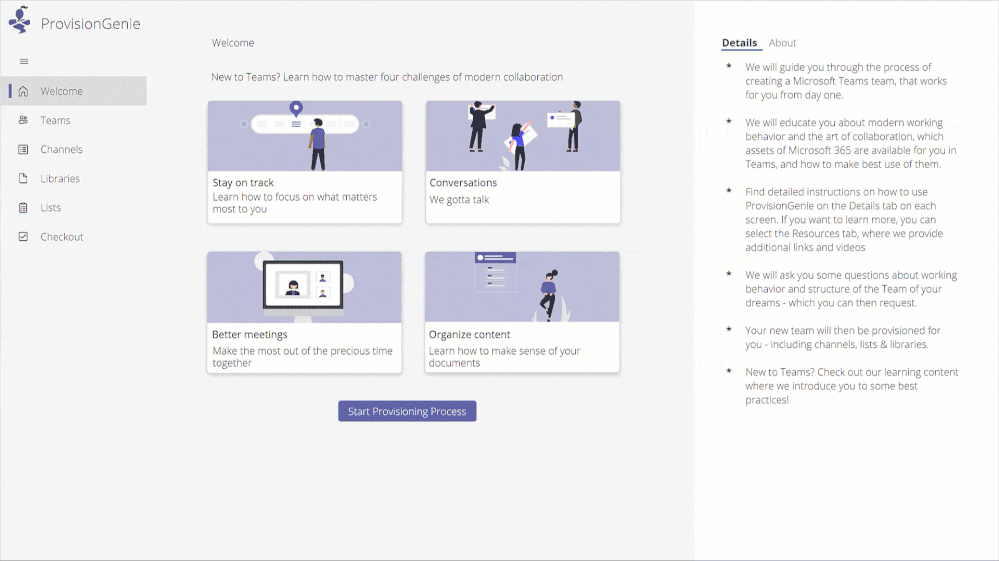The width and height of the screenshot is (999, 561).
Task: Go to Channels in the sidebar
Action: pos(74,149)
